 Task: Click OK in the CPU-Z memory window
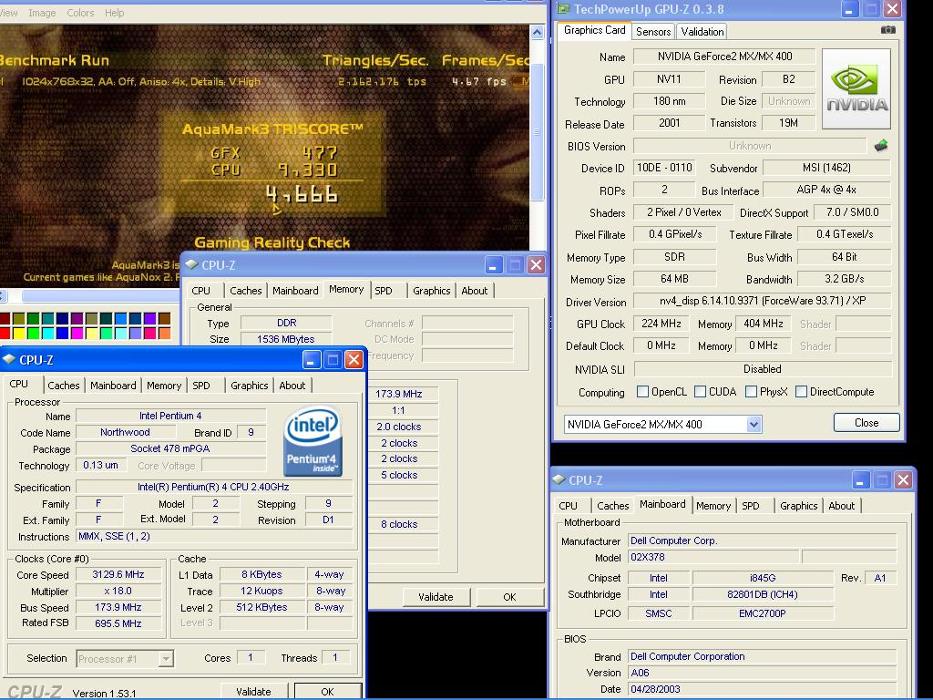(509, 597)
